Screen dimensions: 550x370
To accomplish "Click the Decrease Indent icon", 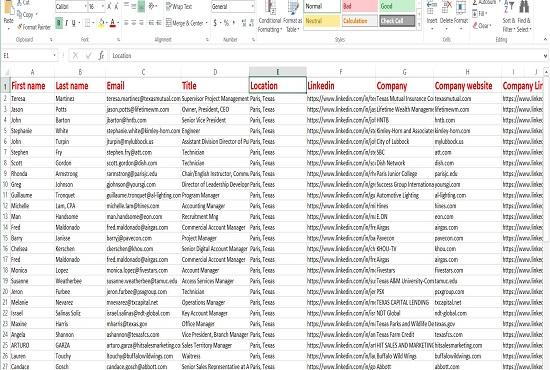I will coord(151,23).
